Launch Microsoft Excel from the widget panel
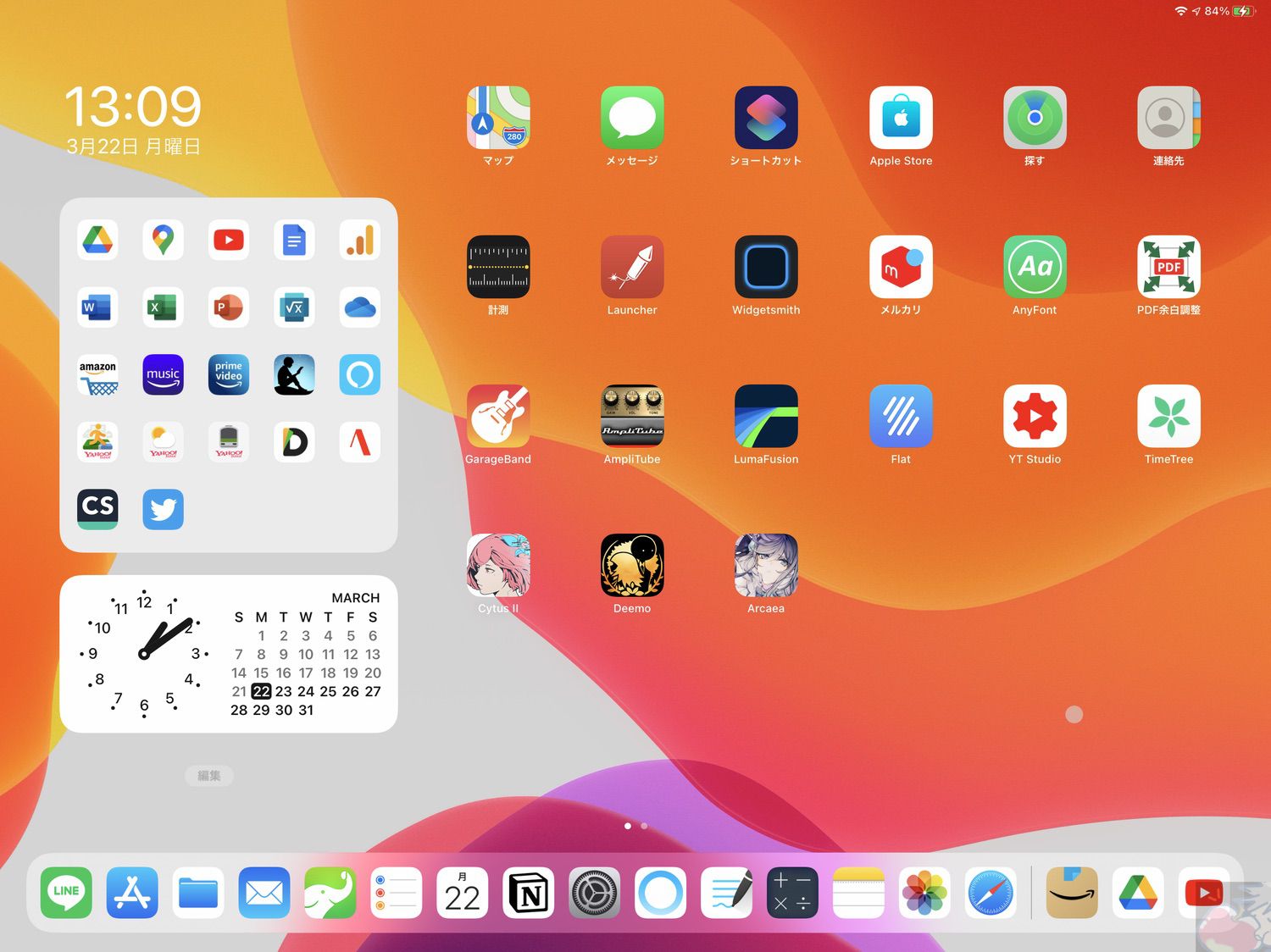This screenshot has height=952, width=1271. (163, 307)
